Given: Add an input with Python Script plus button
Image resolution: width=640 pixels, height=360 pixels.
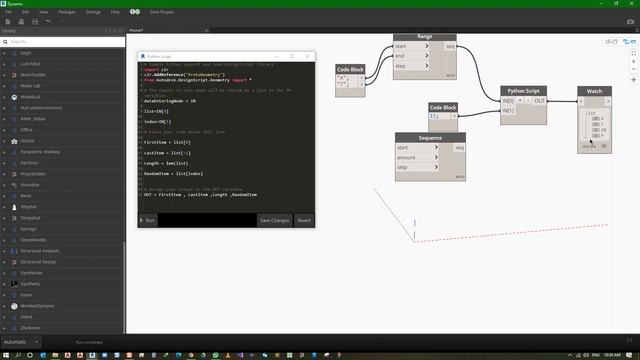Looking at the screenshot, I should (520, 100).
